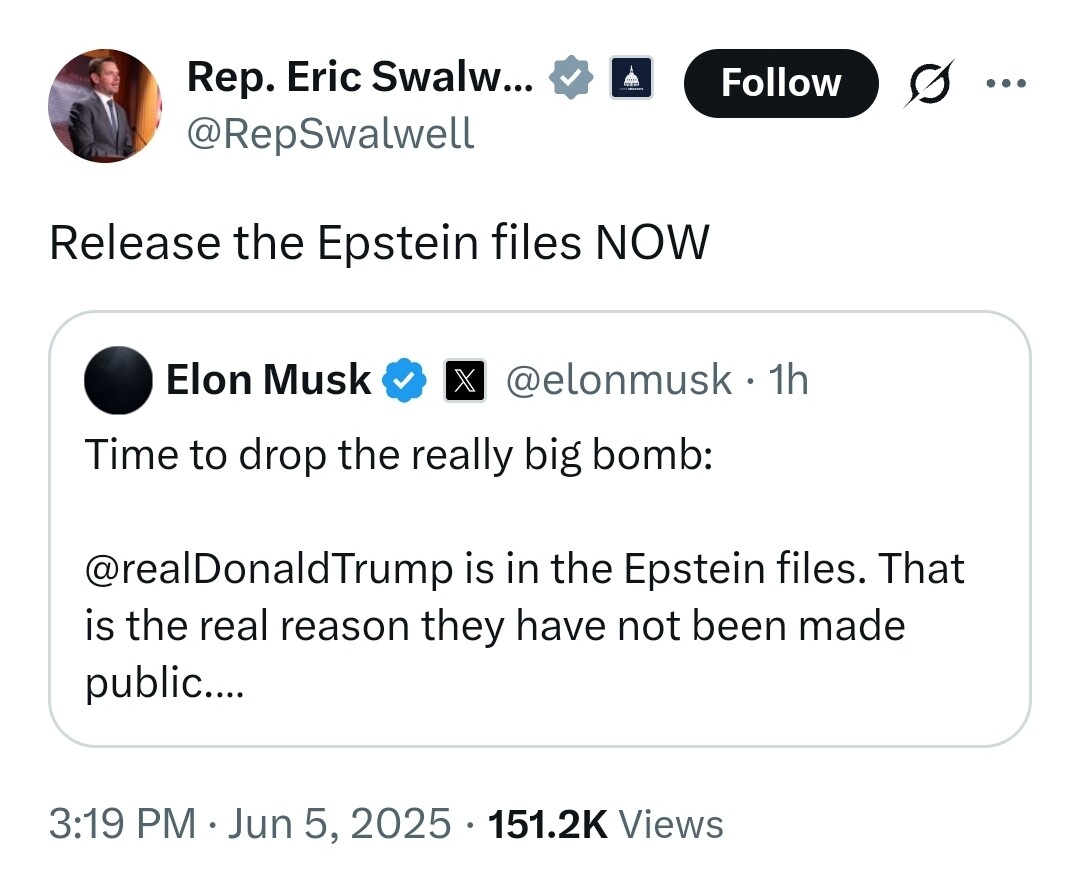1080x869 pixels.
Task: Follow Rep. Eric Swalwell
Action: [780, 82]
